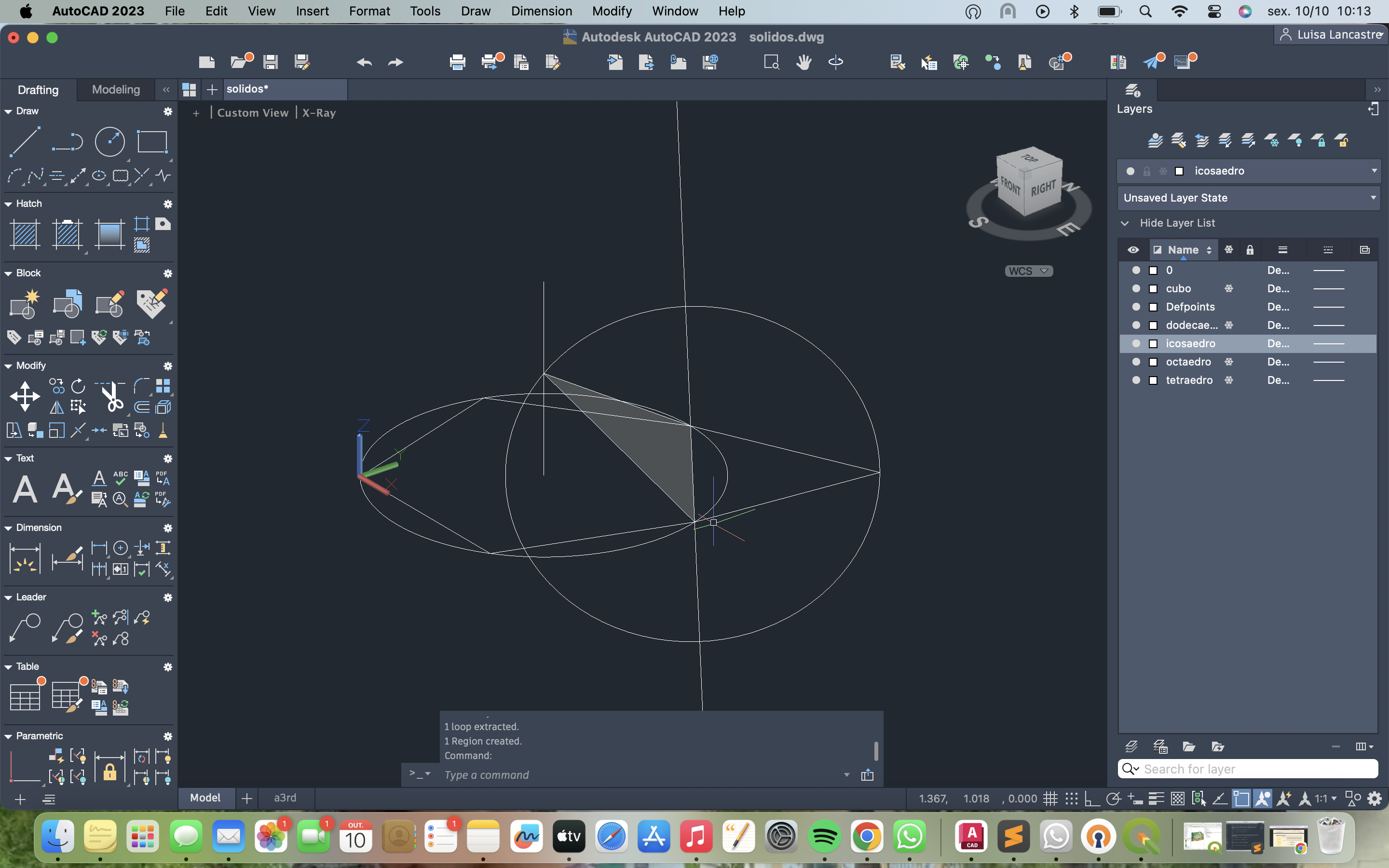Click the Pan hand tool in the toolbar
Screen dimensions: 1389x868
[803, 62]
